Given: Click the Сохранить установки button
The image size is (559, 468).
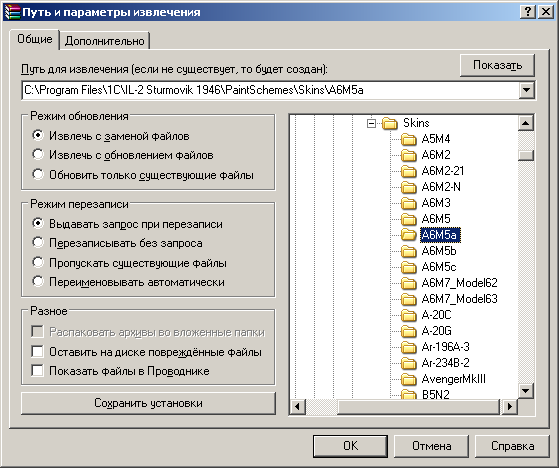Looking at the screenshot, I should tap(148, 403).
